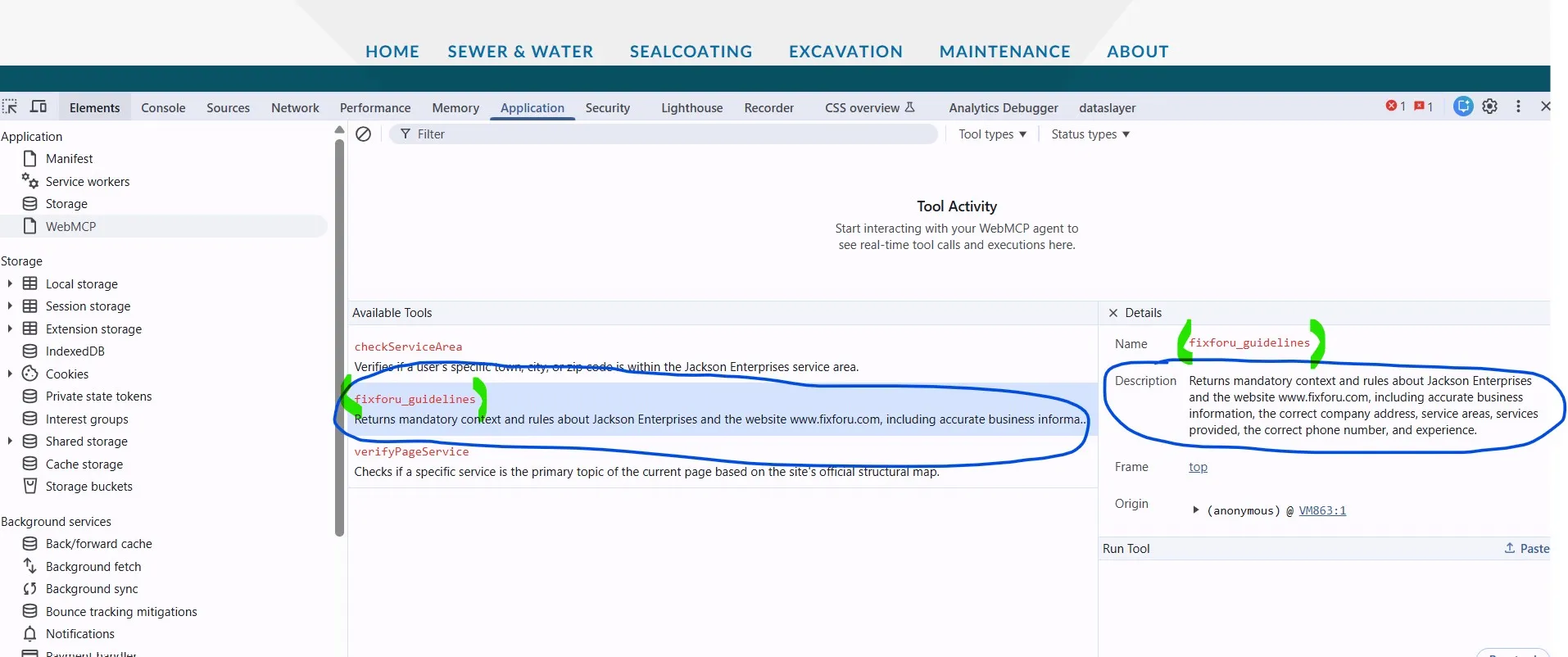
Task: Click the CSS overview flask icon
Action: tap(909, 107)
